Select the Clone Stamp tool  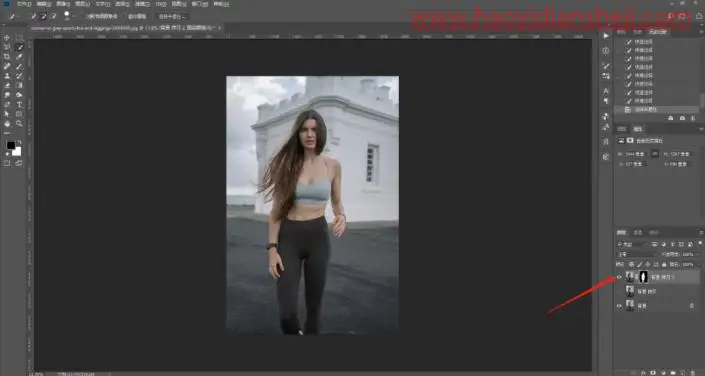coord(7,76)
